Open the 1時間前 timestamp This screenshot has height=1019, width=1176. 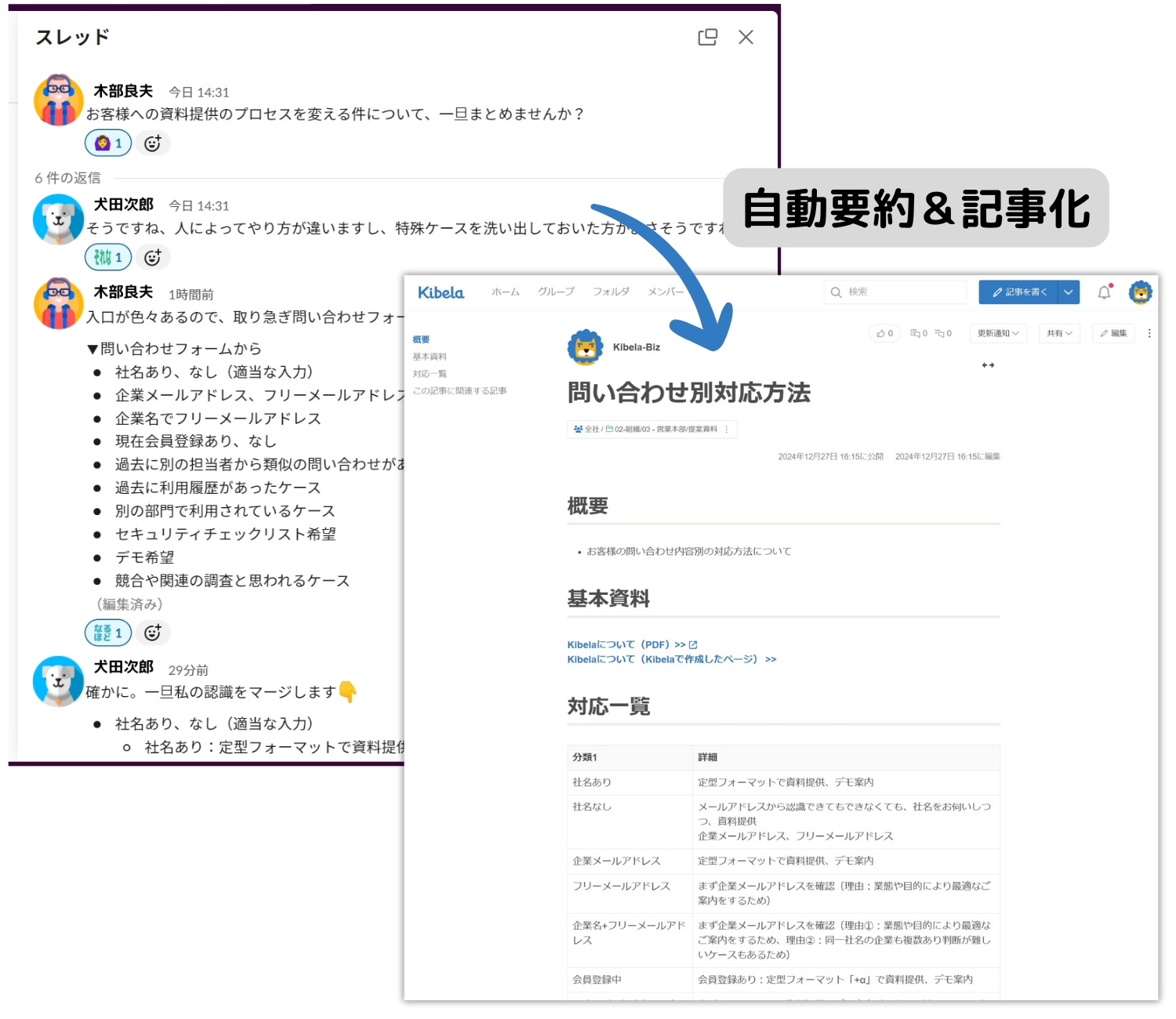tap(191, 295)
